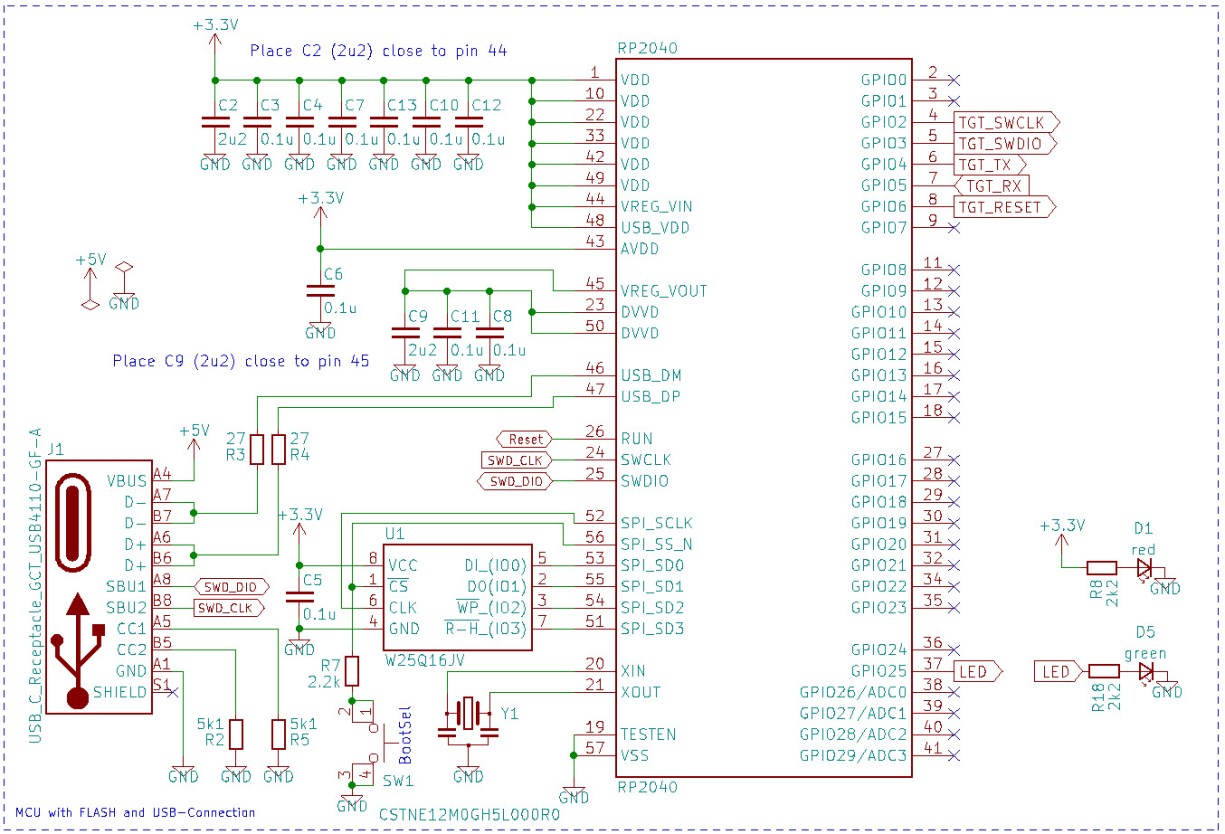
Task: Select the TGT_SWCLK hierarchical label
Action: pos(1000,124)
